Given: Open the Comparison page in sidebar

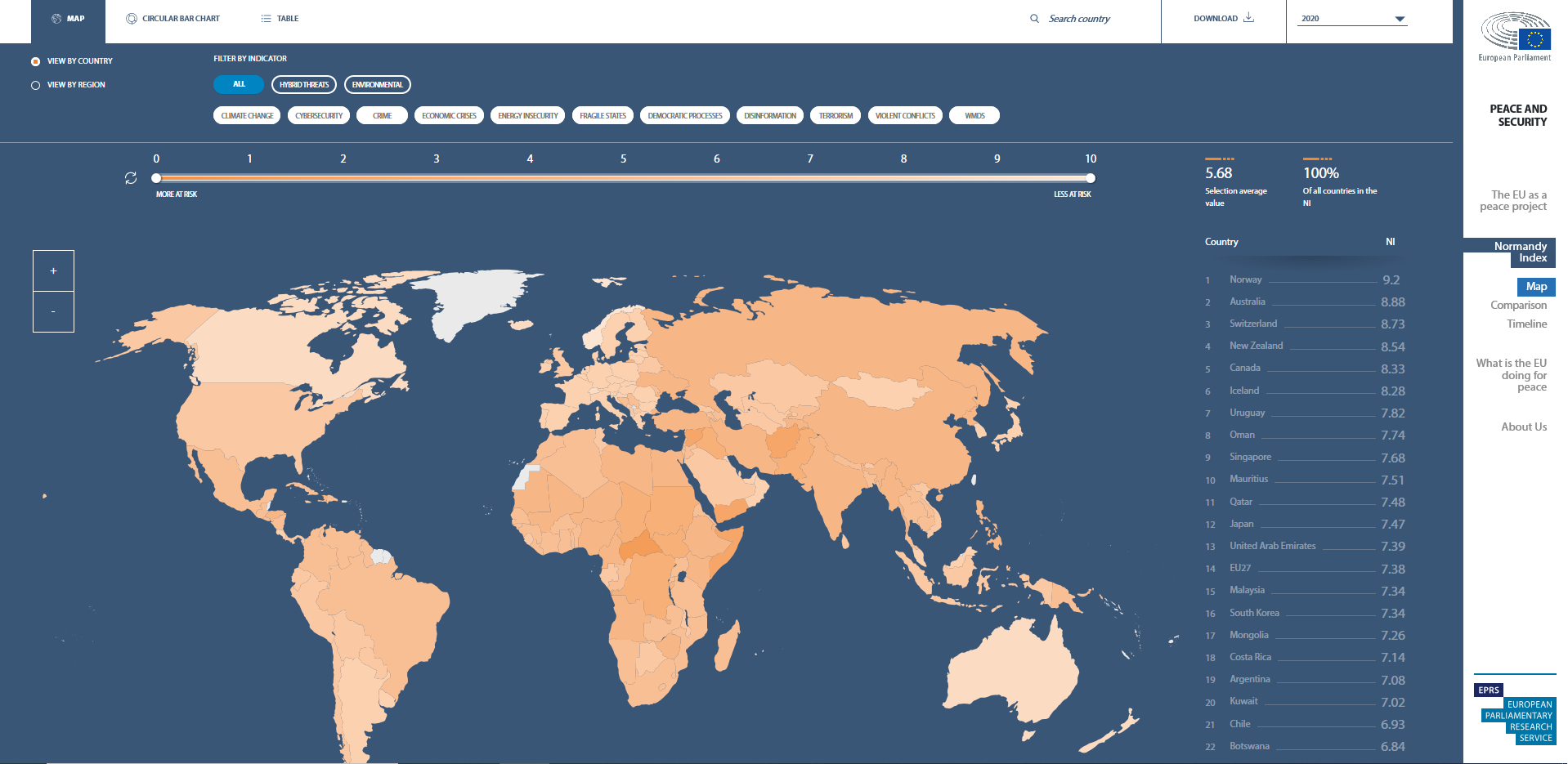Looking at the screenshot, I should pos(1518,306).
